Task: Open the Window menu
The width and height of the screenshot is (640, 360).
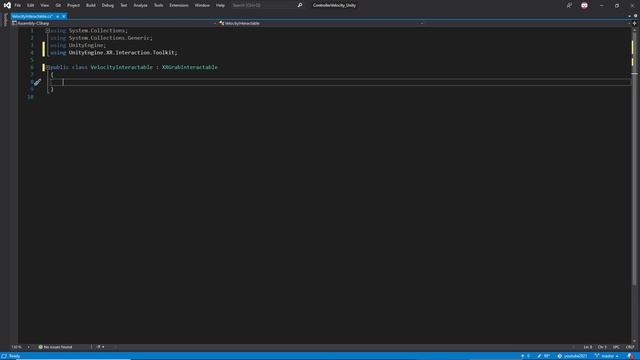Action: coord(202,5)
